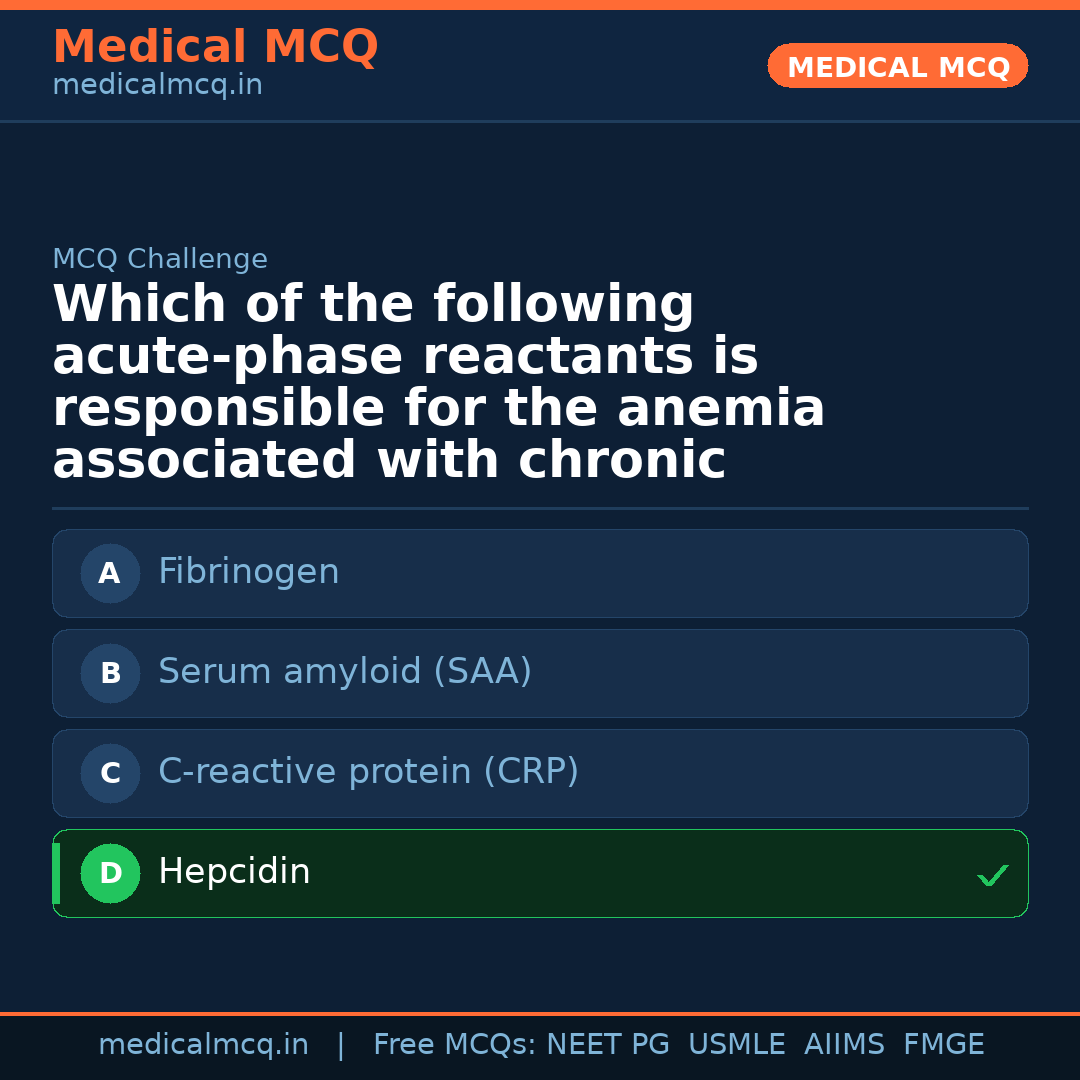1080x1080 pixels.
Task: Open medicalmcq.in from the footer
Action: click(x=203, y=1043)
